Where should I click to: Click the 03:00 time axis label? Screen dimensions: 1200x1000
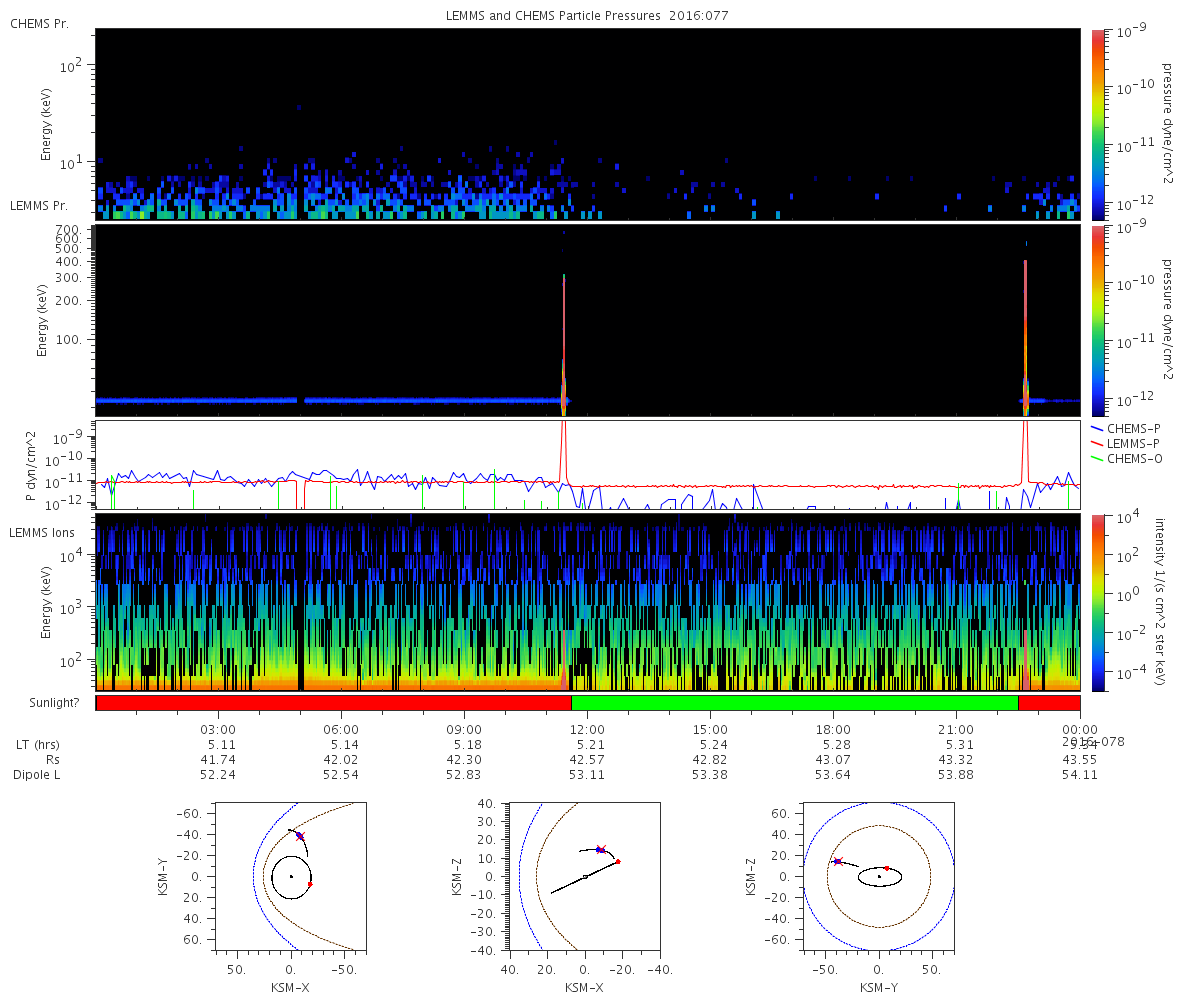[218, 730]
